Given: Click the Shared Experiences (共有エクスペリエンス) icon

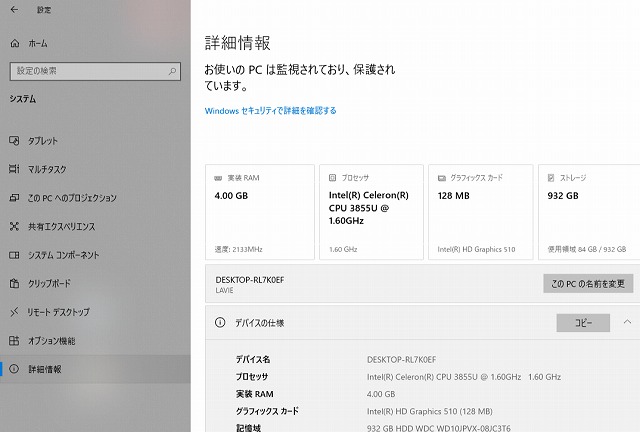Looking at the screenshot, I should click(x=14, y=226).
